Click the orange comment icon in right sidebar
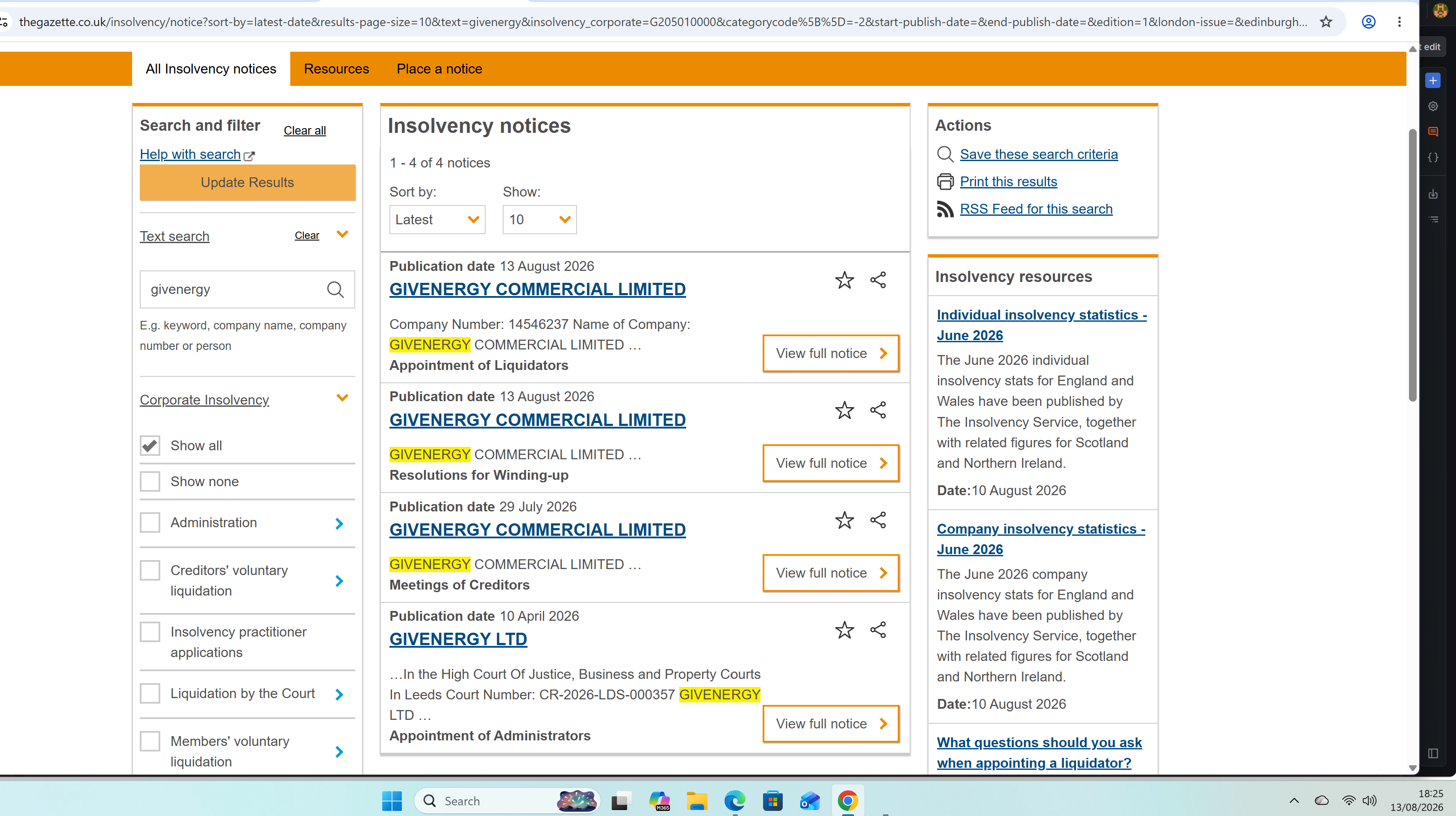The width and height of the screenshot is (1456, 816). pos(1433,132)
